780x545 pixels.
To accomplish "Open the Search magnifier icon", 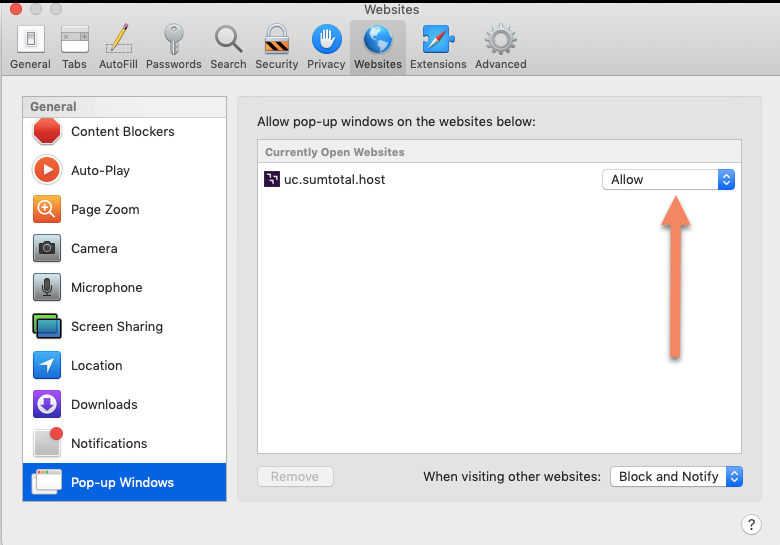I will click(x=228, y=39).
